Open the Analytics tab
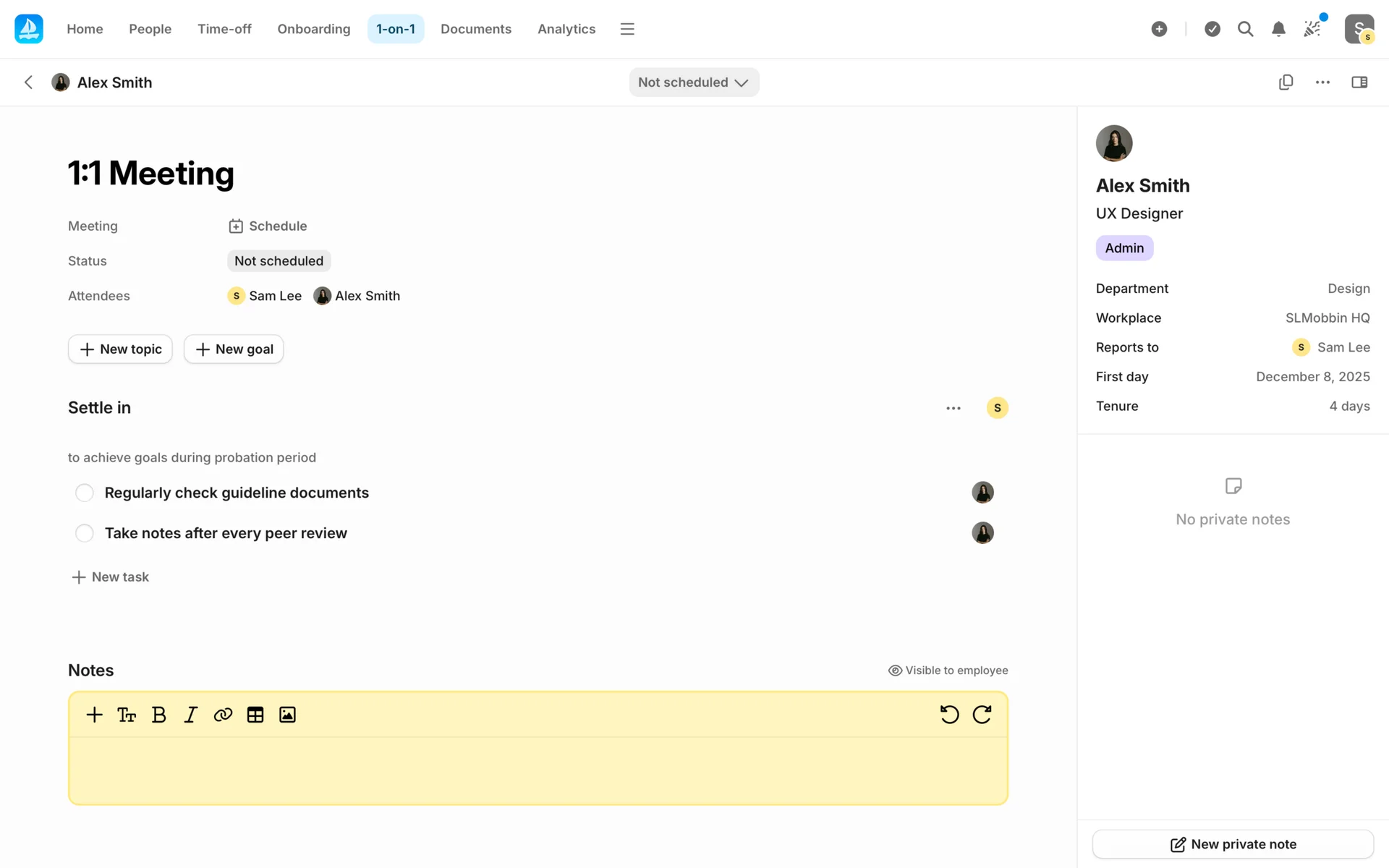The height and width of the screenshot is (868, 1389). point(566,29)
